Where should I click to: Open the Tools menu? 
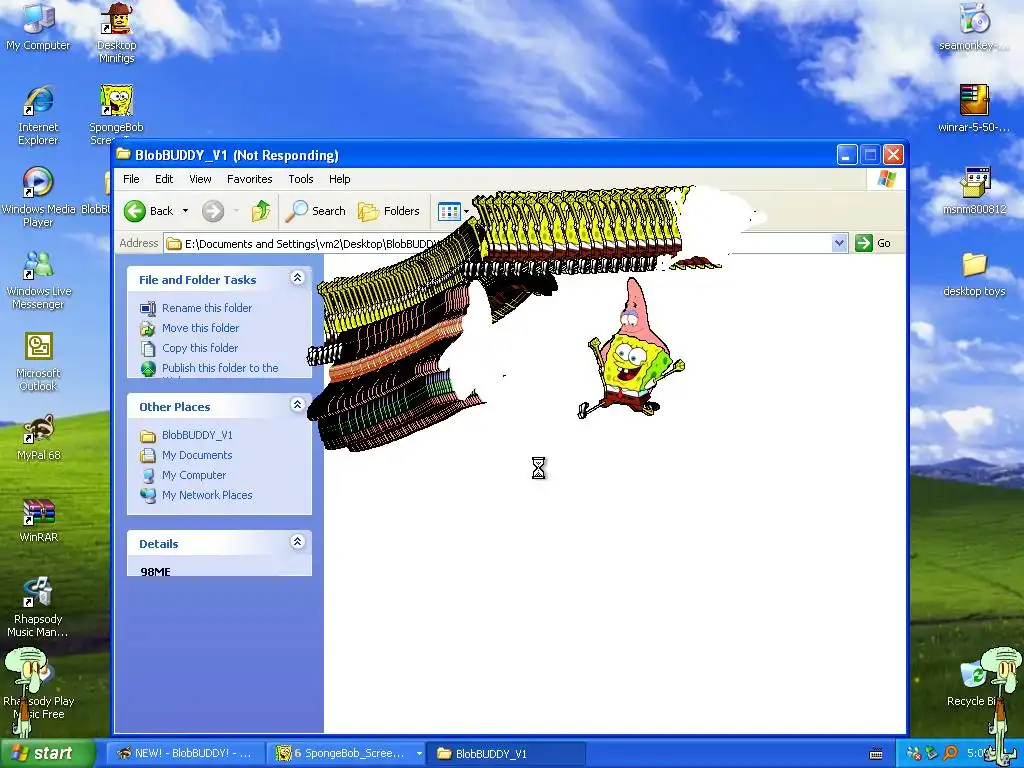[301, 179]
